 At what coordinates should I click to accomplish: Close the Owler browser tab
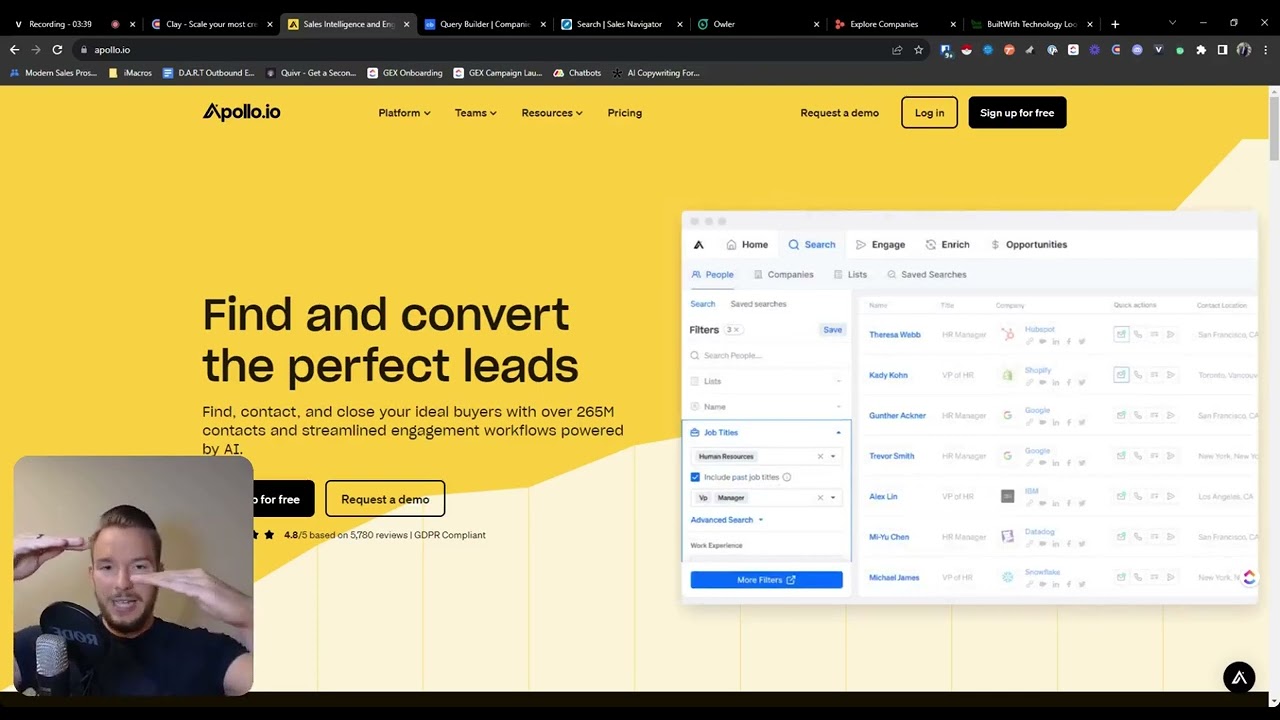(x=816, y=24)
